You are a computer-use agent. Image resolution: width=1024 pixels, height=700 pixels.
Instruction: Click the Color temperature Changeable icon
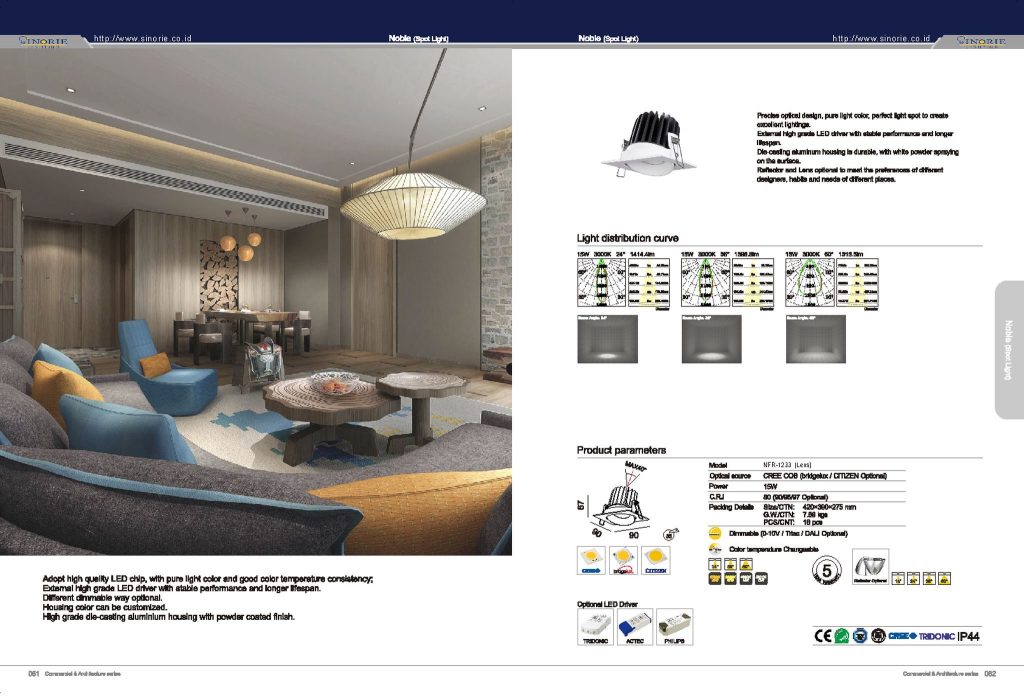(715, 549)
